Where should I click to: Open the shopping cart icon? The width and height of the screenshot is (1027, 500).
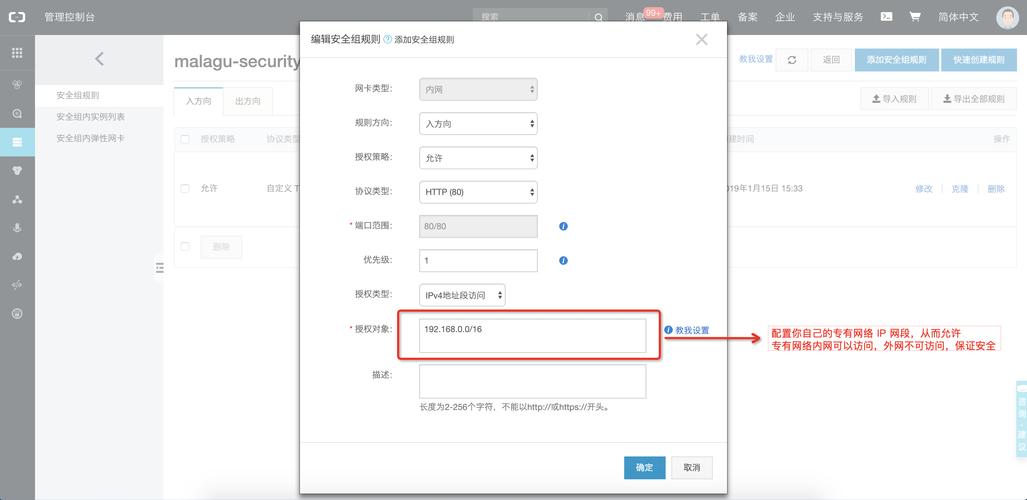[x=914, y=17]
